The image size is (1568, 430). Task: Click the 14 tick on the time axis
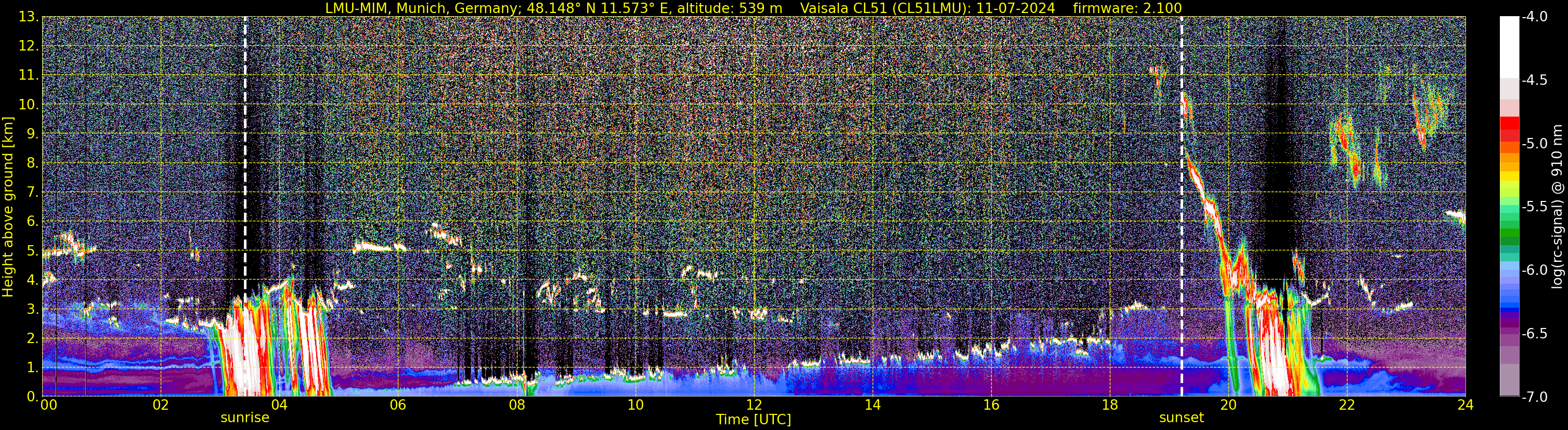872,404
